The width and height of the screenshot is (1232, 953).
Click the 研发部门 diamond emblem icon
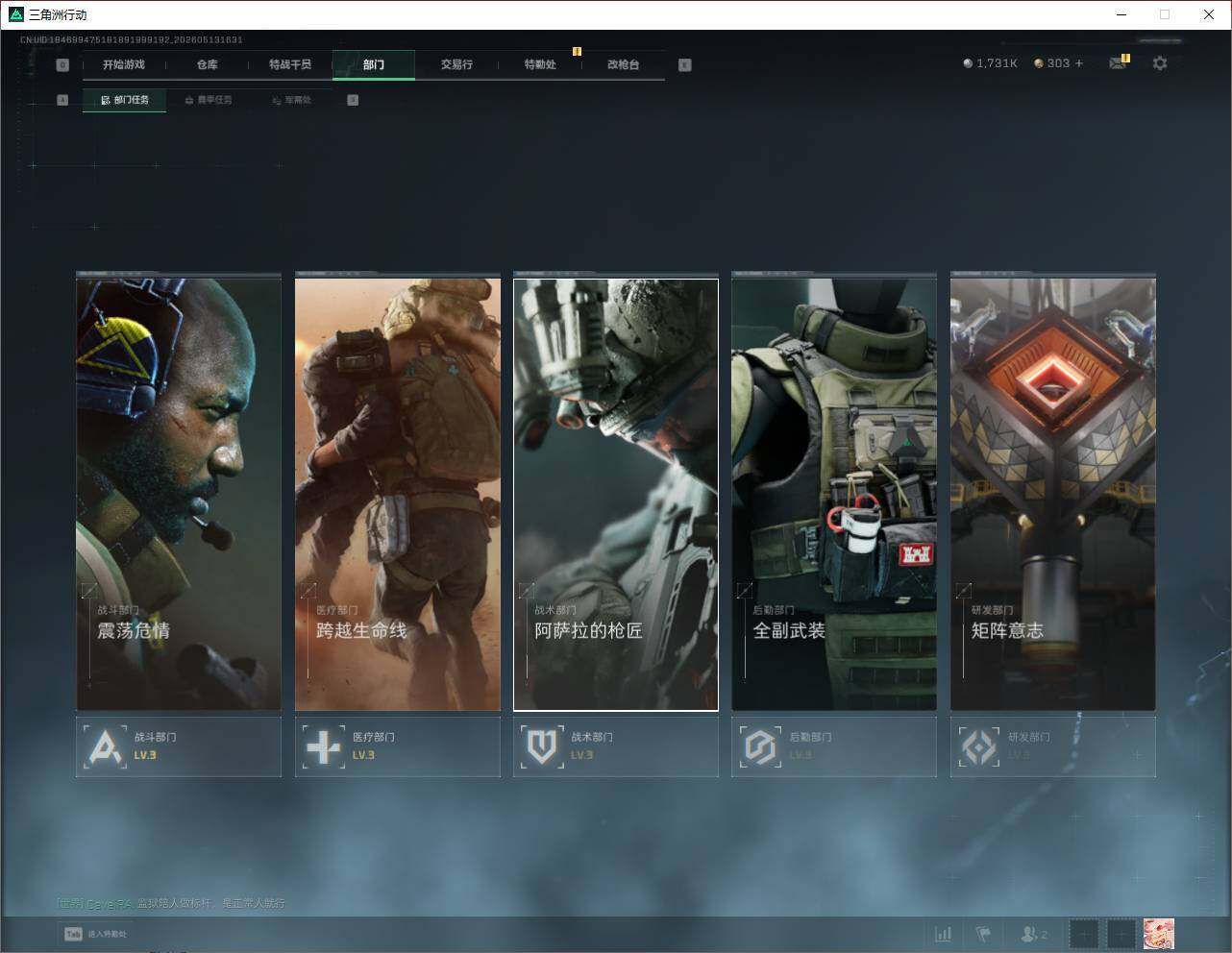979,746
